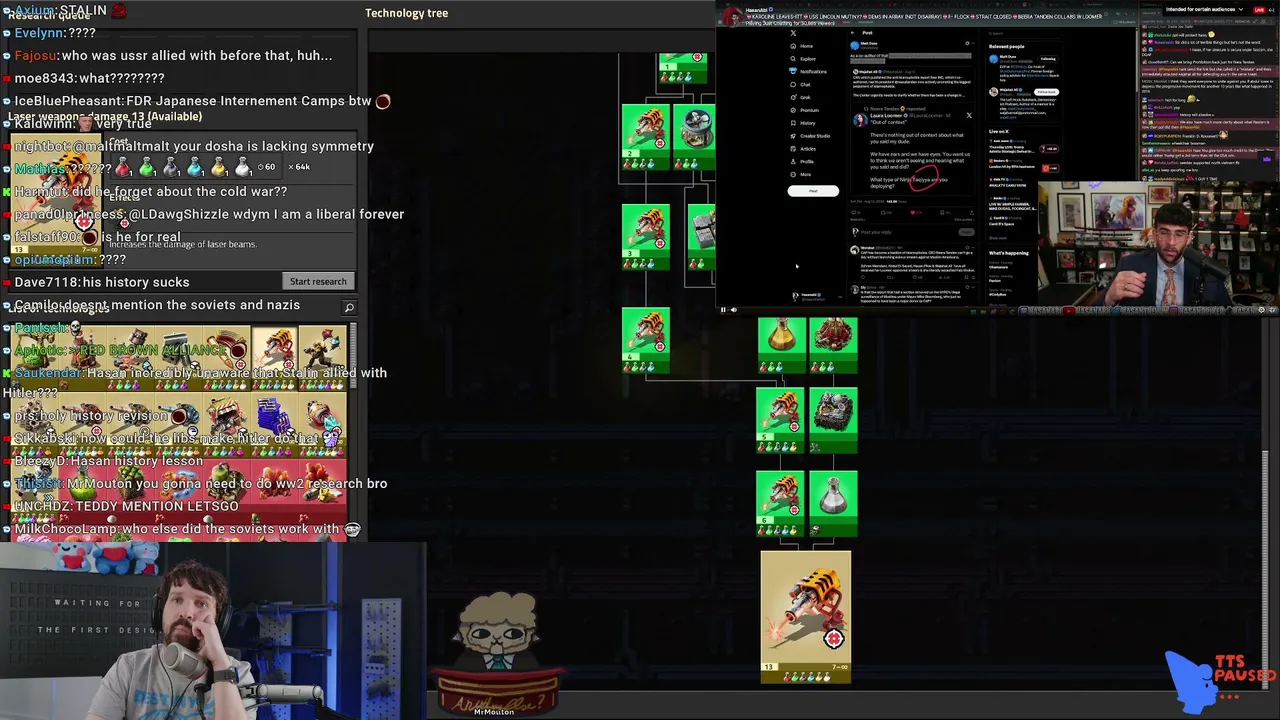Click the yellow science pack cost icon
This screenshot has width=1280, height=720.
(219, 167)
